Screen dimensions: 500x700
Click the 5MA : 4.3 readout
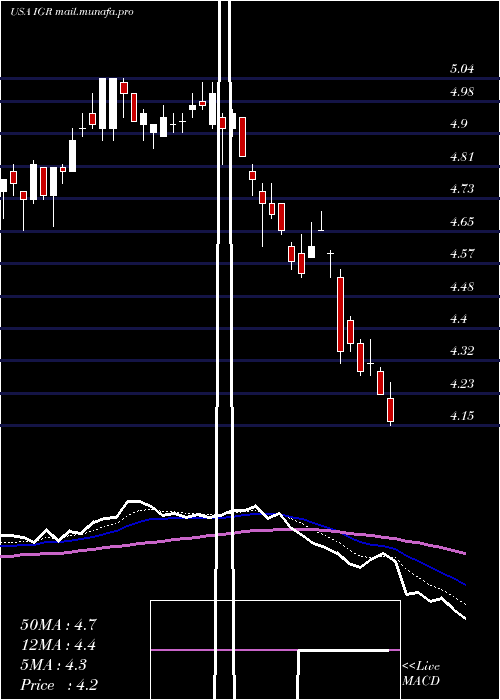pyautogui.click(x=54, y=665)
